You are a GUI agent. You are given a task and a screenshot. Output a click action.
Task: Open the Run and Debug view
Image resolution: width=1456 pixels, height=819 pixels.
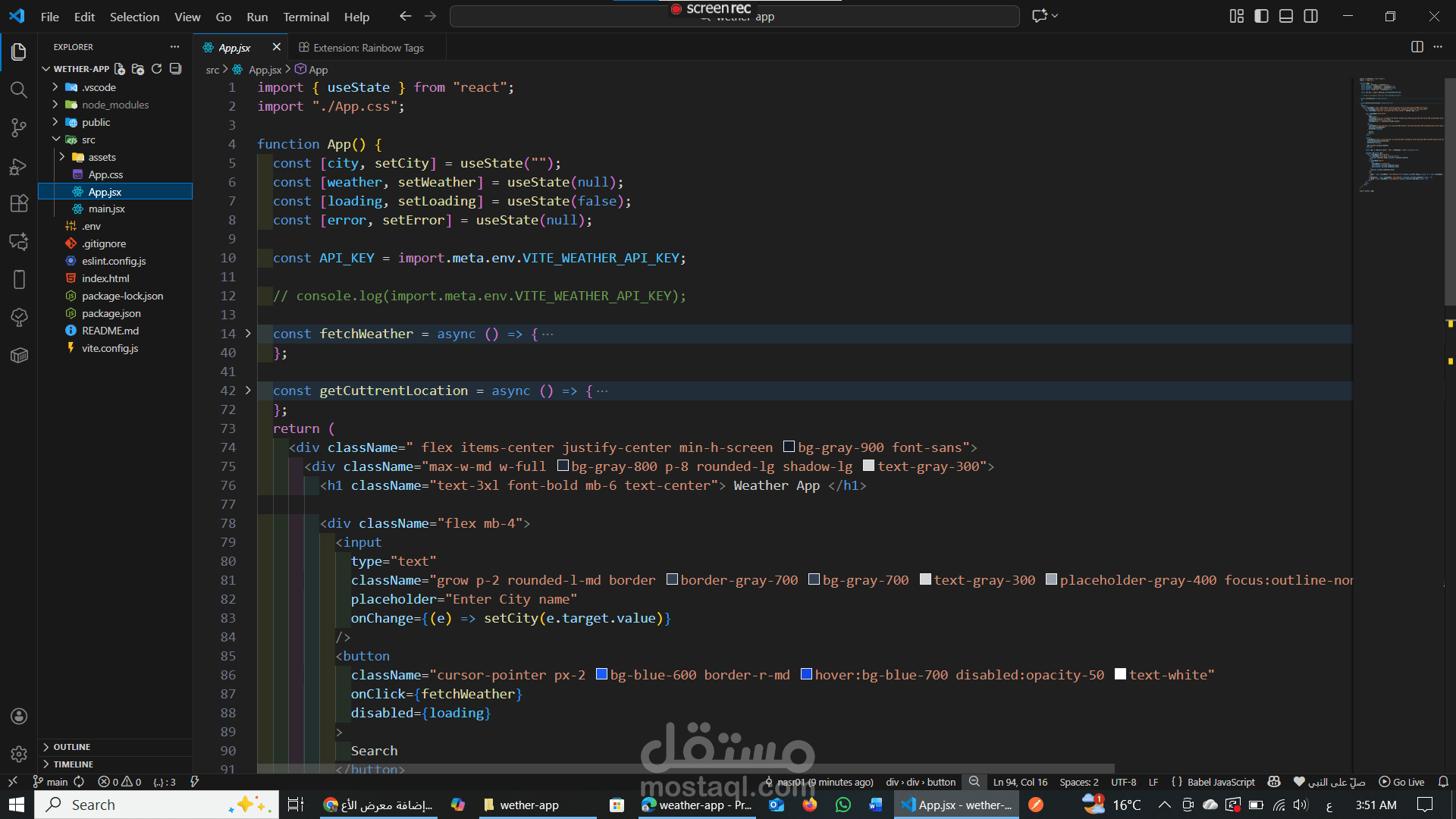(x=19, y=166)
